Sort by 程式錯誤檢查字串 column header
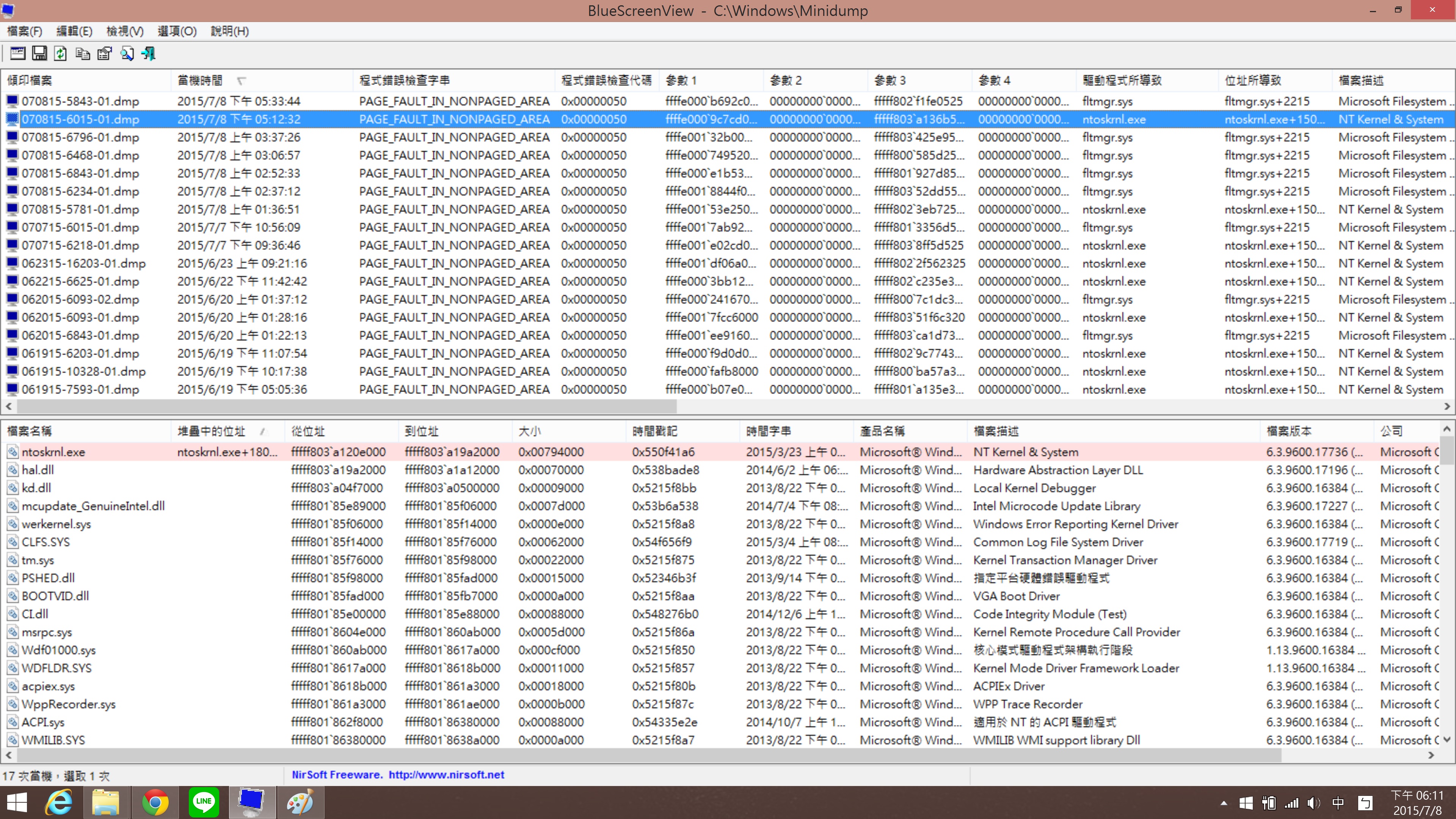Image resolution: width=1456 pixels, height=819 pixels. [x=455, y=80]
